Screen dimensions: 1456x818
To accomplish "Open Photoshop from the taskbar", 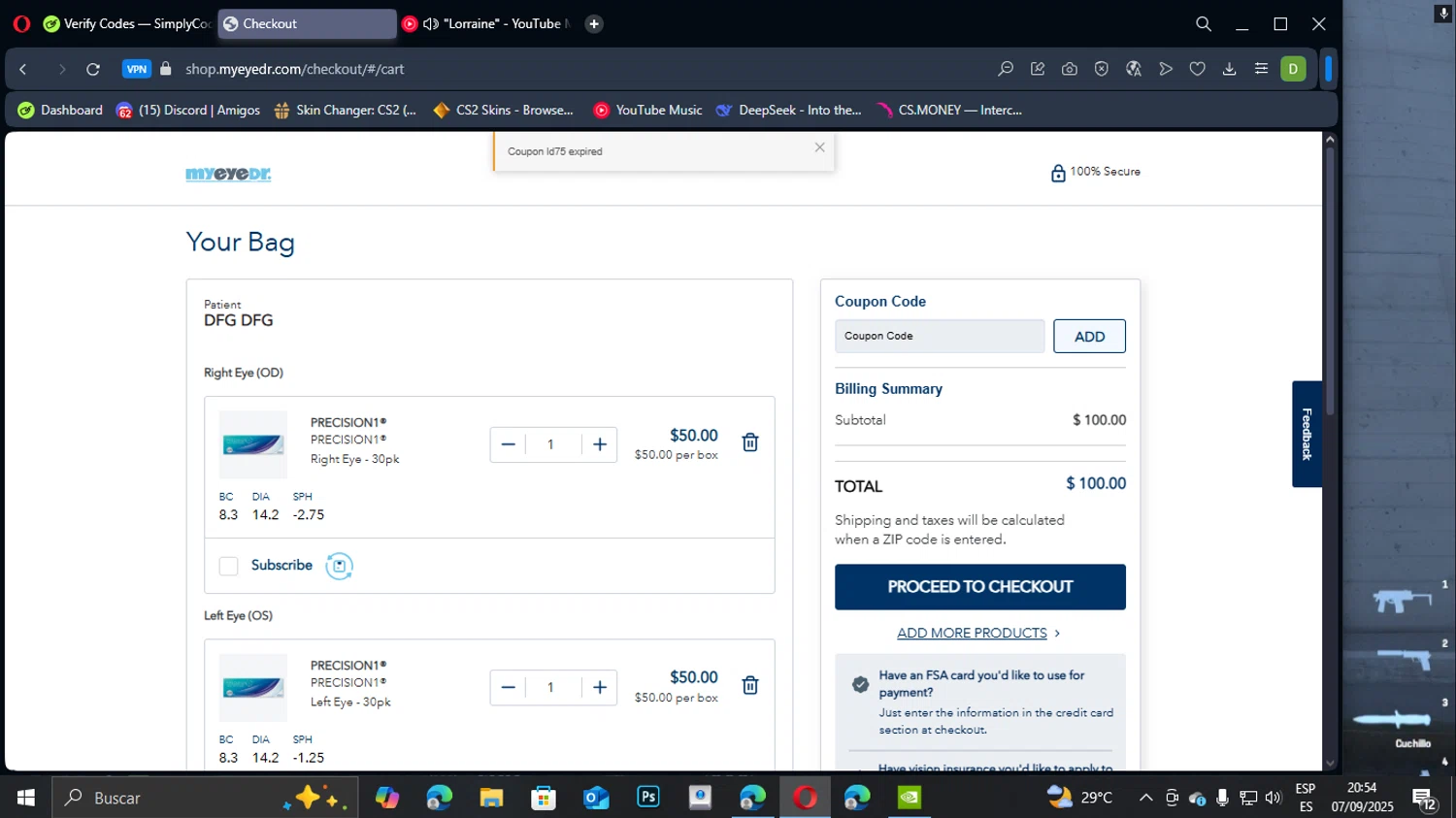I will coord(648,798).
